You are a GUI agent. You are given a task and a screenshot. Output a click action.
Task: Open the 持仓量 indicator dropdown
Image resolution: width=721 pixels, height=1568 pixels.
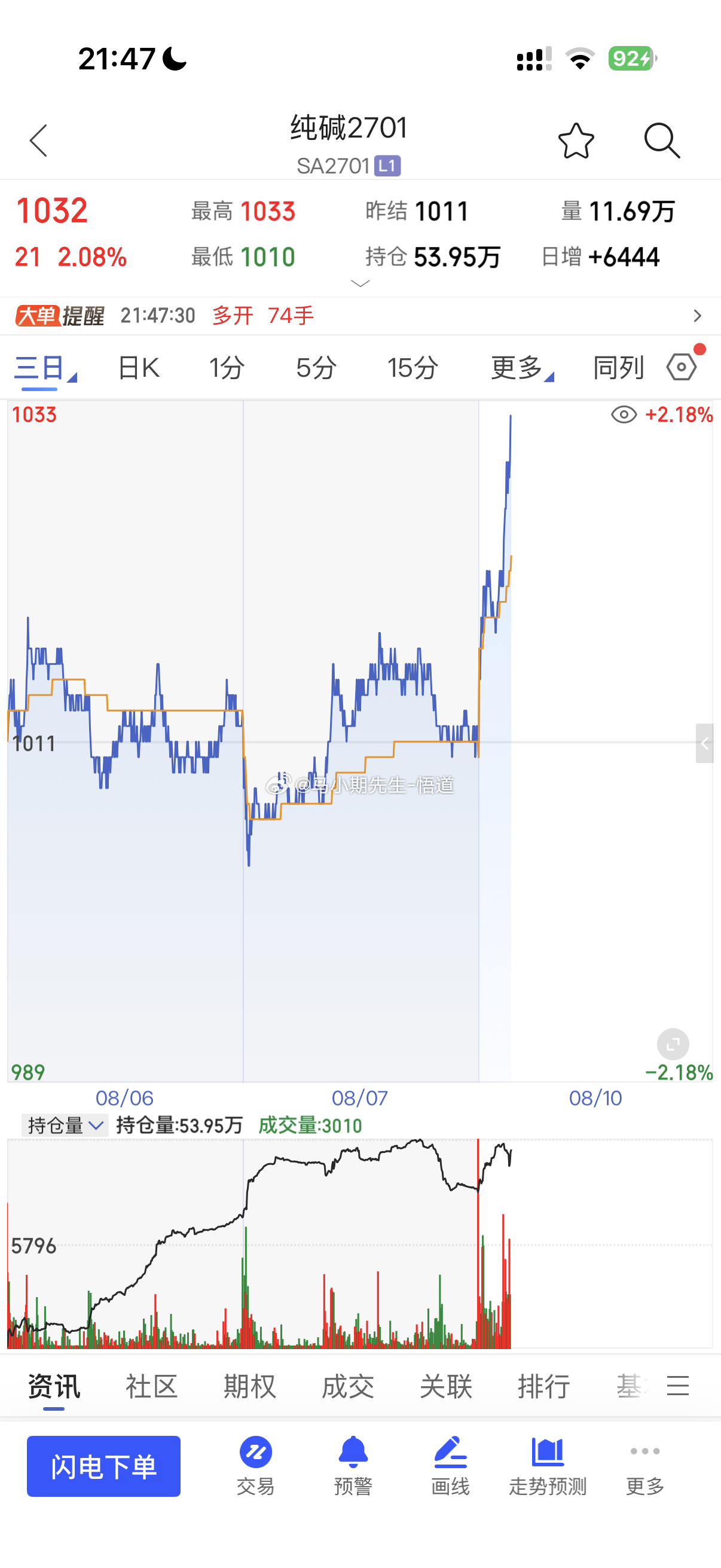pyautogui.click(x=65, y=1125)
